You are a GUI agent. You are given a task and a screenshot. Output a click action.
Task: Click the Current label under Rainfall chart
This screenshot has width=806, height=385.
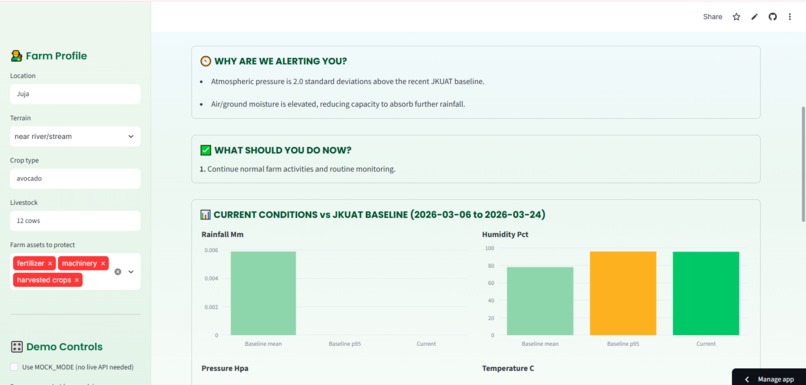[x=426, y=343]
